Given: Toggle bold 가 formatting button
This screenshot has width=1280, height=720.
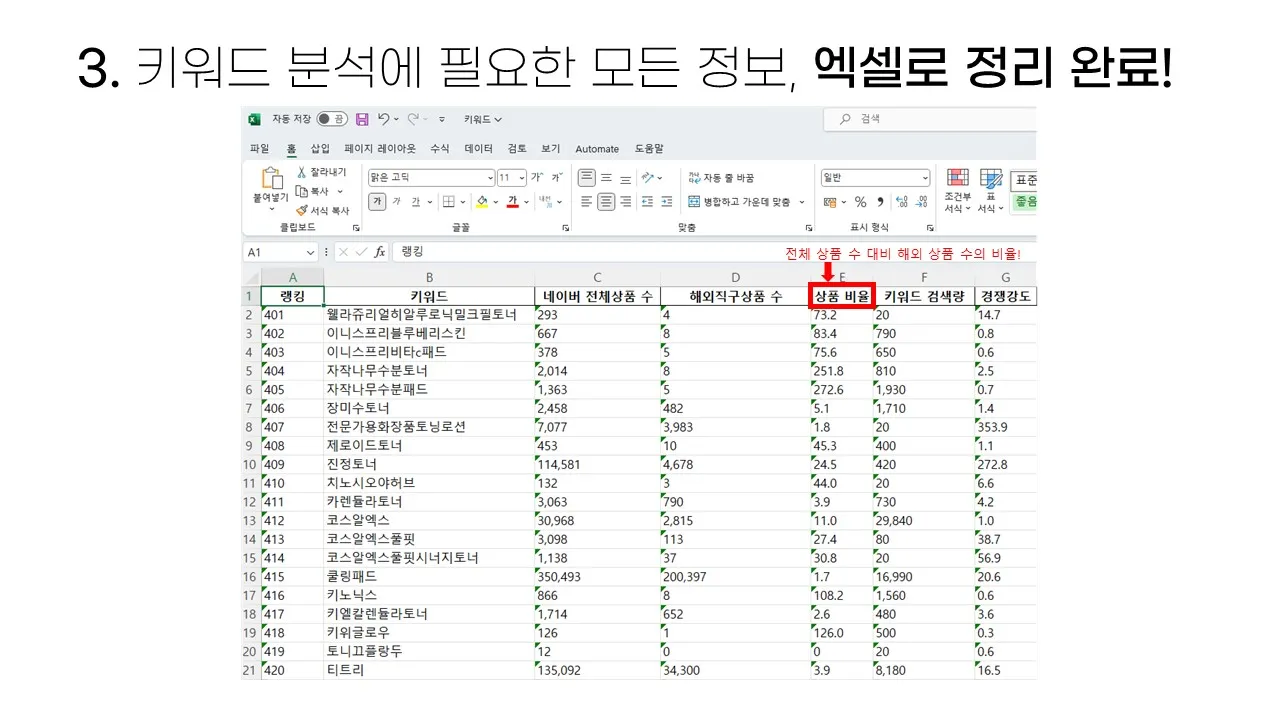Looking at the screenshot, I should tap(377, 202).
